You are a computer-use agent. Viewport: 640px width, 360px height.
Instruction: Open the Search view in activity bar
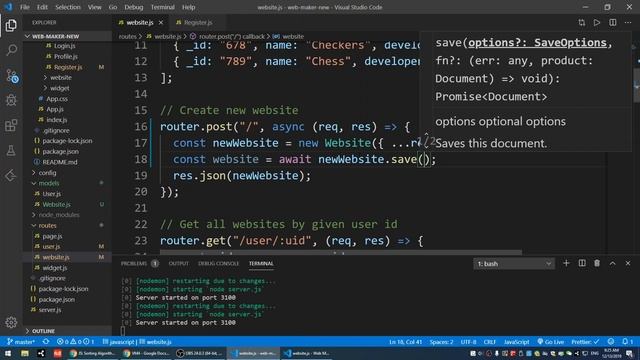[x=11, y=50]
